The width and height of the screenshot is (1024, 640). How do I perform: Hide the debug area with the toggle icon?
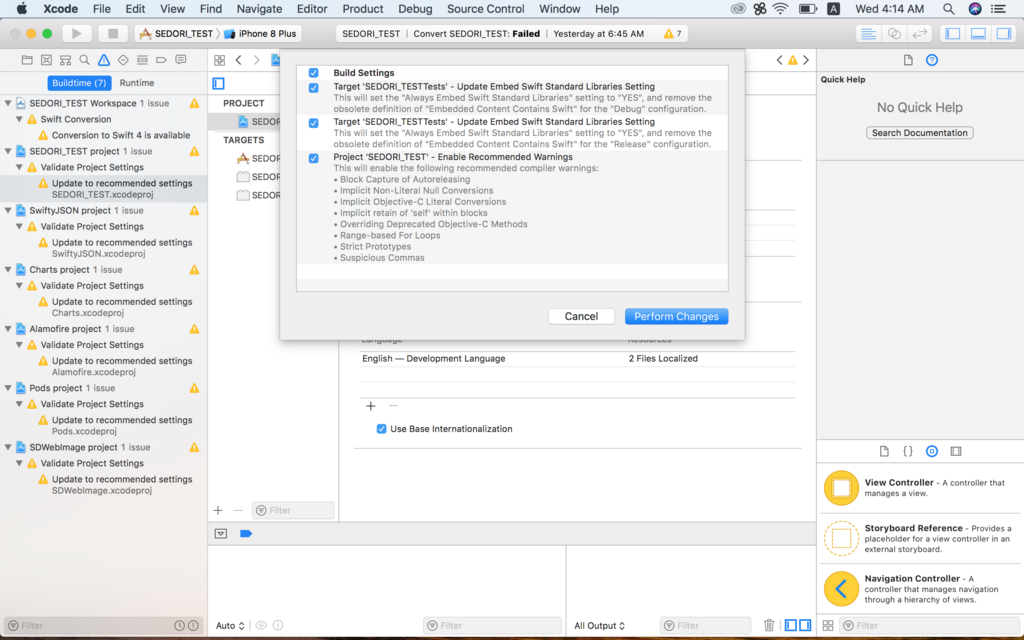click(x=221, y=534)
